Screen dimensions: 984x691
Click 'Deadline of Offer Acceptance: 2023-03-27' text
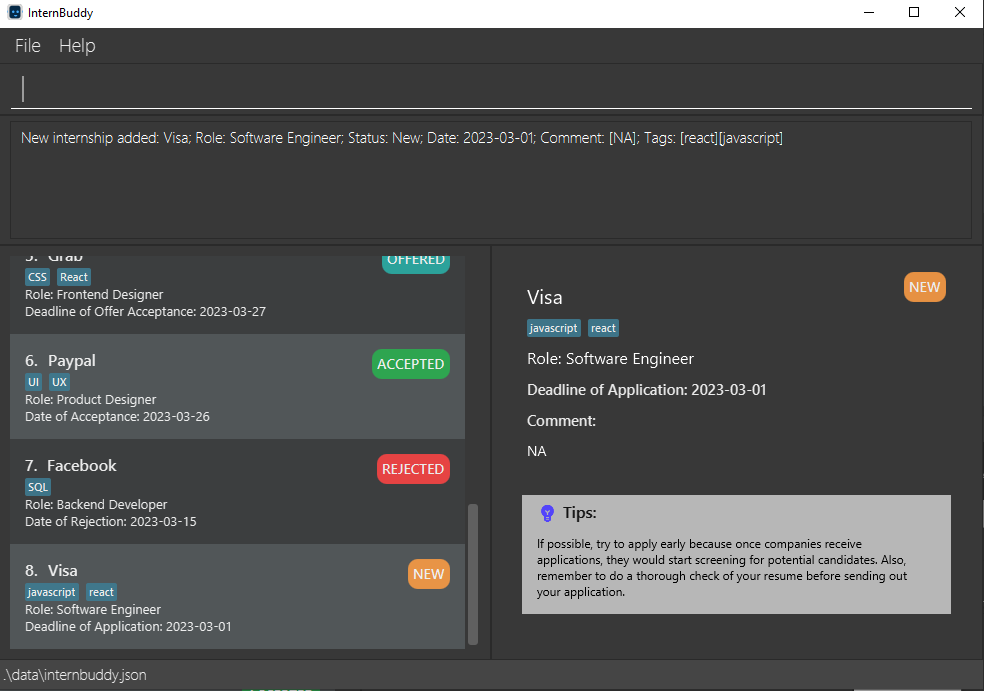146,311
